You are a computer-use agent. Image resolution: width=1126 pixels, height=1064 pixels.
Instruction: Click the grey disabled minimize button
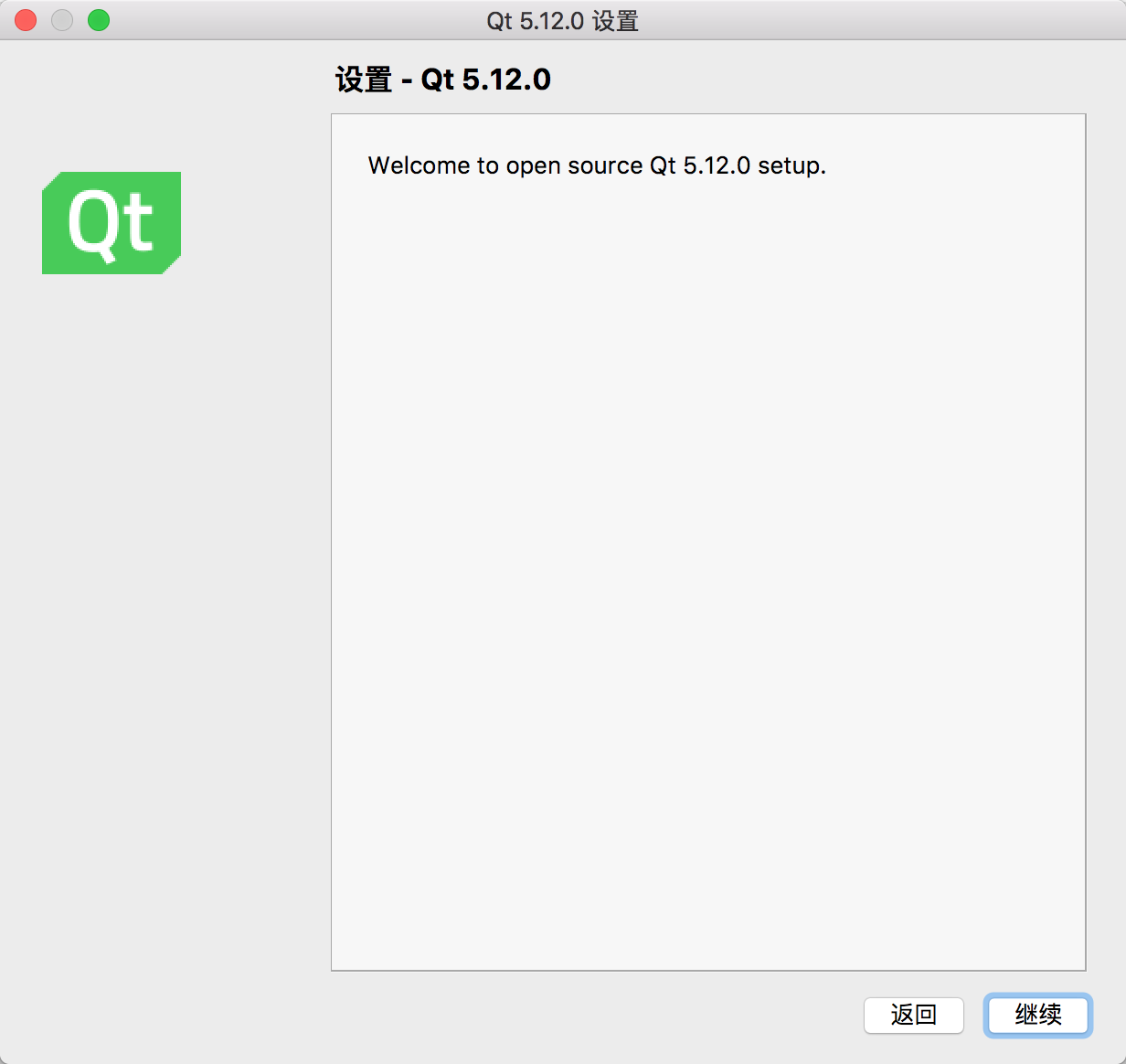[x=62, y=20]
